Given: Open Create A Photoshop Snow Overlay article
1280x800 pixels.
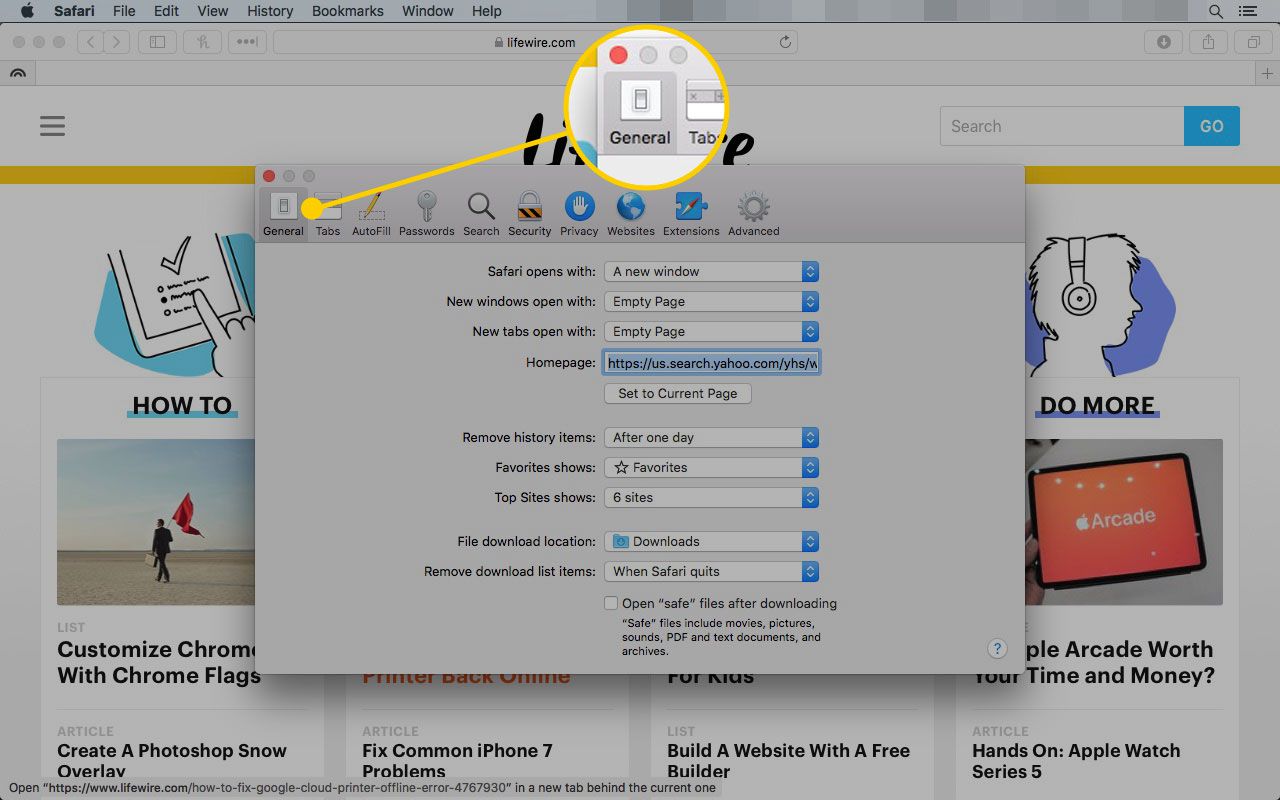Looking at the screenshot, I should click(172, 760).
